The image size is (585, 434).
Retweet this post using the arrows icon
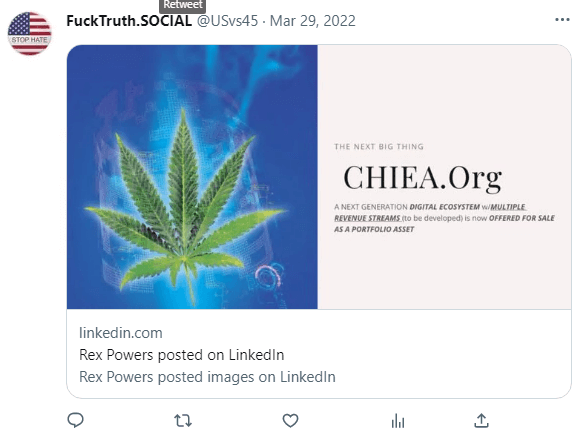(183, 421)
